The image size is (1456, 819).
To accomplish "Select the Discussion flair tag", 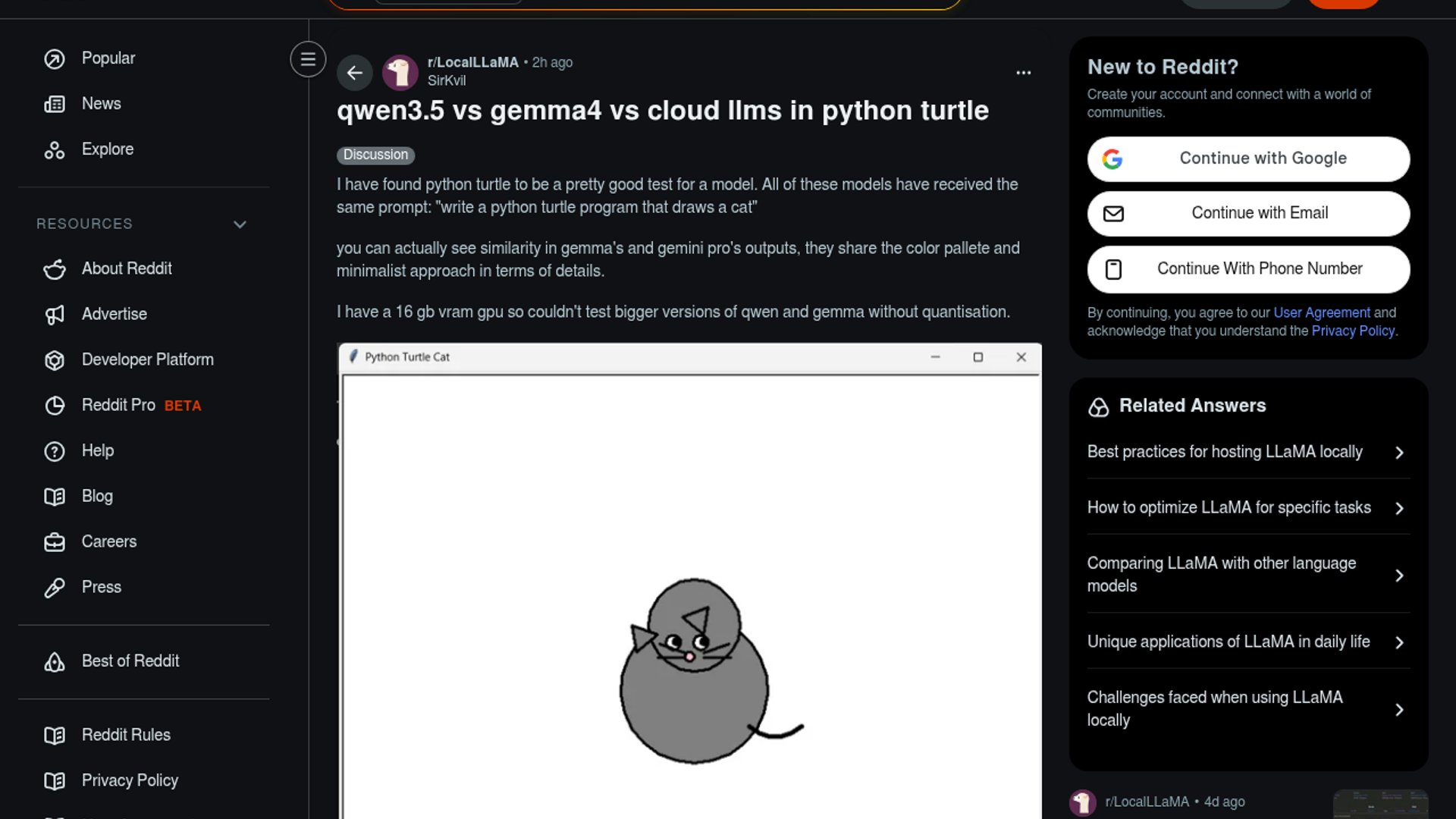I will pyautogui.click(x=375, y=155).
